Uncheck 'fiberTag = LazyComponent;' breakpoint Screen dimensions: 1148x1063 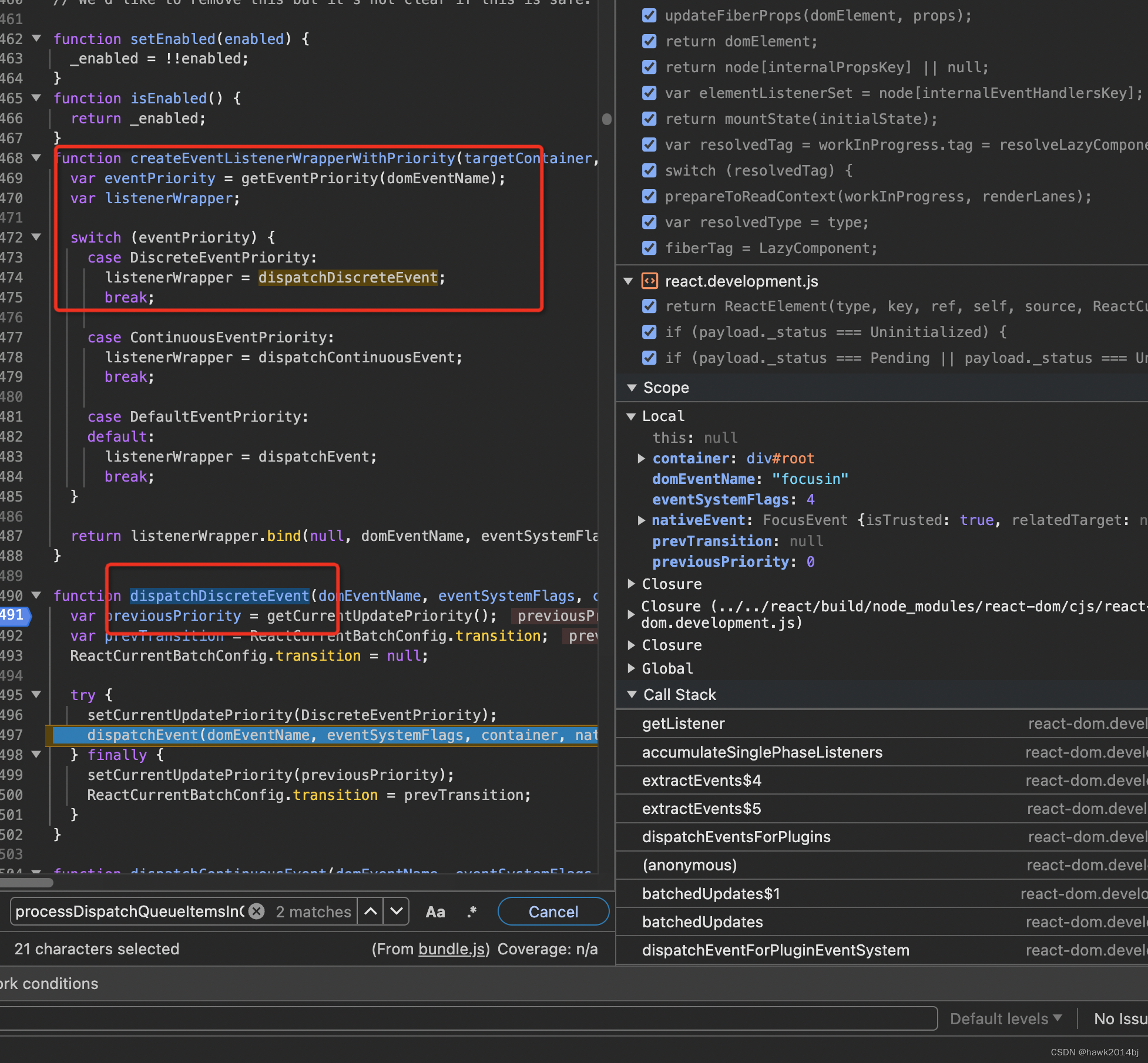pyautogui.click(x=649, y=248)
